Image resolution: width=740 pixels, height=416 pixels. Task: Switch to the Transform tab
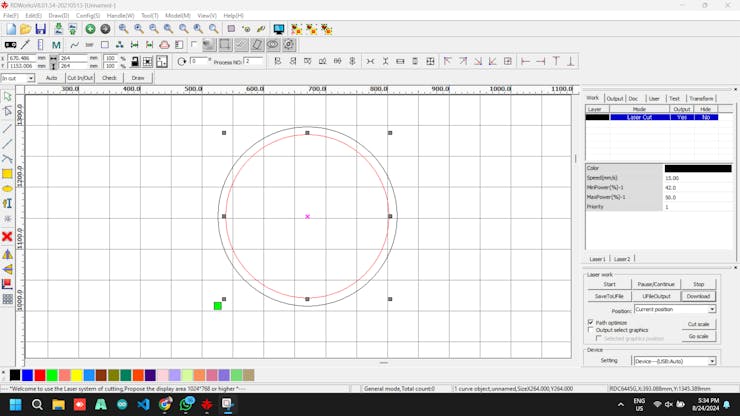tap(701, 98)
